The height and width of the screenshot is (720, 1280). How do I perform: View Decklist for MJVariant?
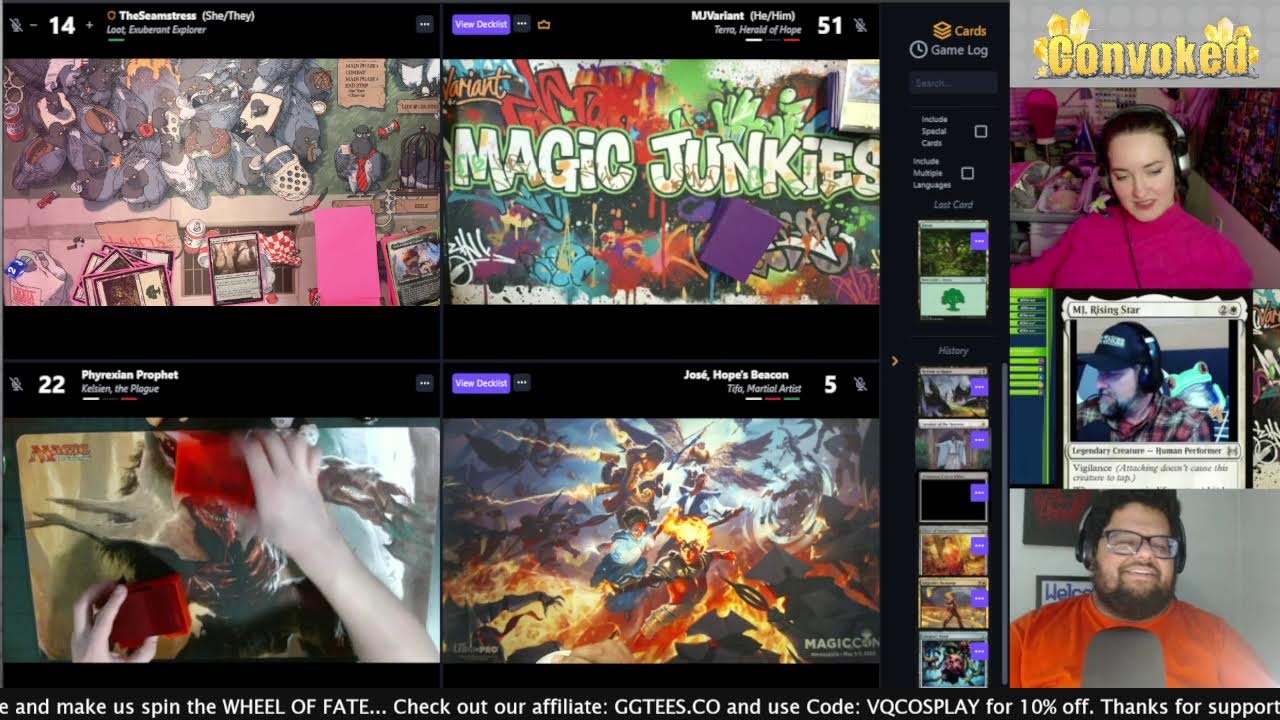pos(481,24)
